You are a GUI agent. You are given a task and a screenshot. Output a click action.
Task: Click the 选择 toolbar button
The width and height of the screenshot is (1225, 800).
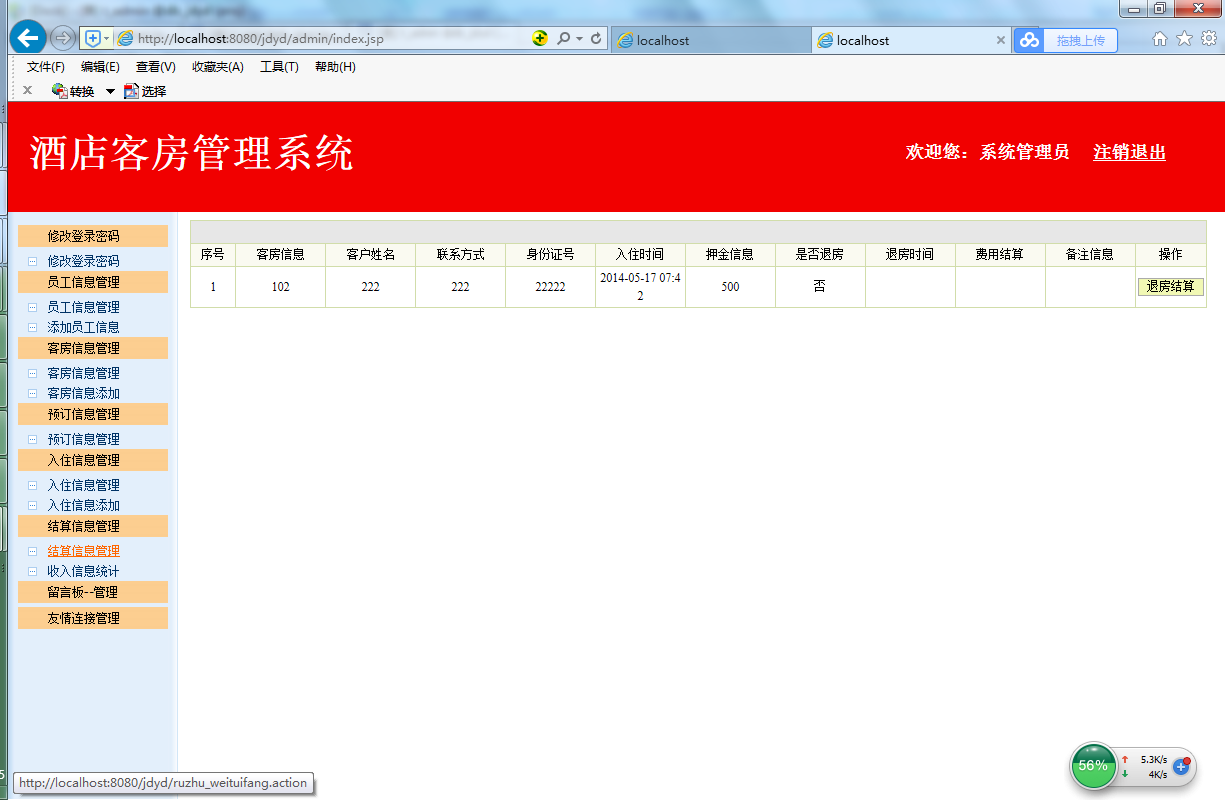point(145,91)
